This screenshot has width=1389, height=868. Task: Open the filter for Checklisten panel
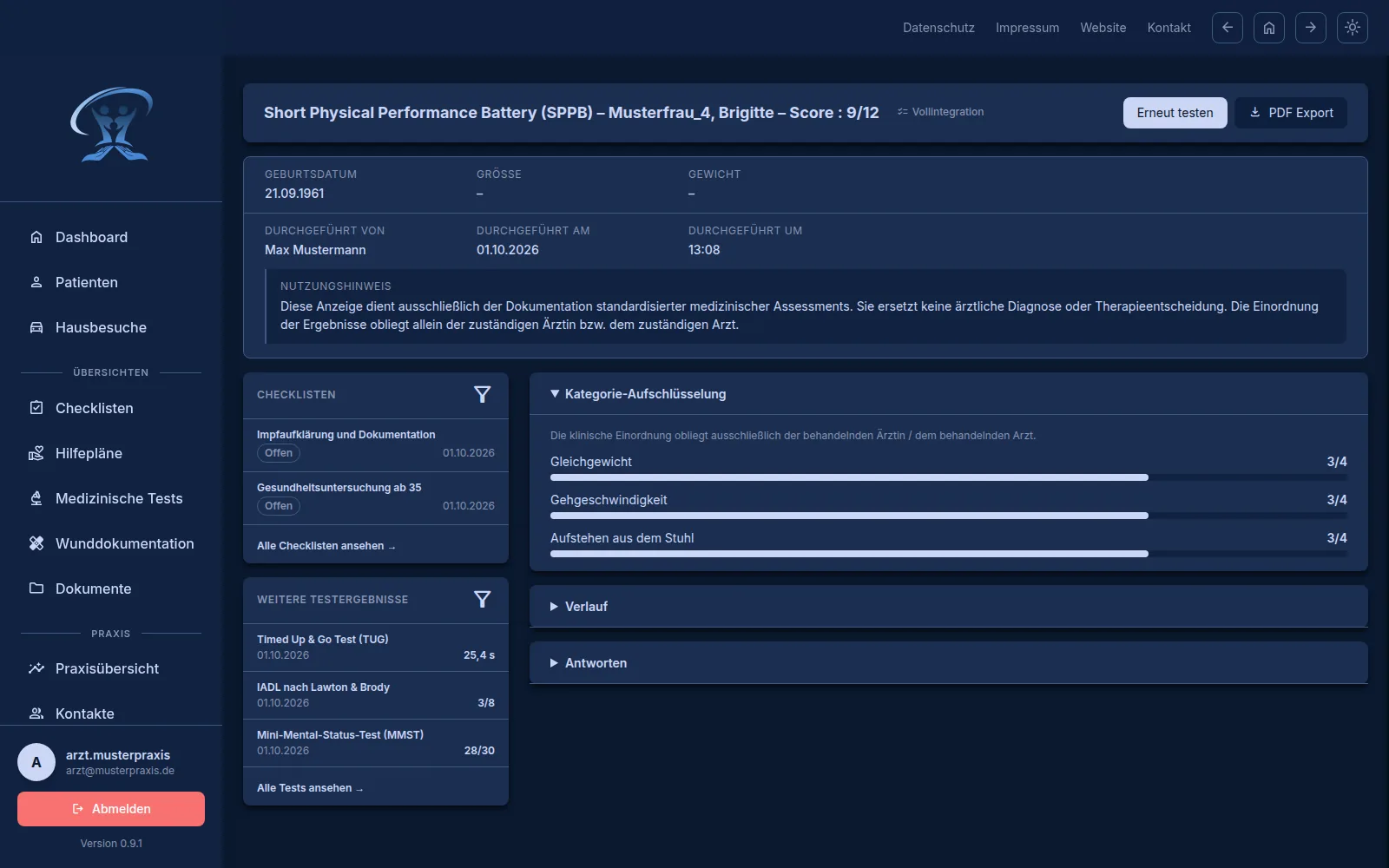483,394
